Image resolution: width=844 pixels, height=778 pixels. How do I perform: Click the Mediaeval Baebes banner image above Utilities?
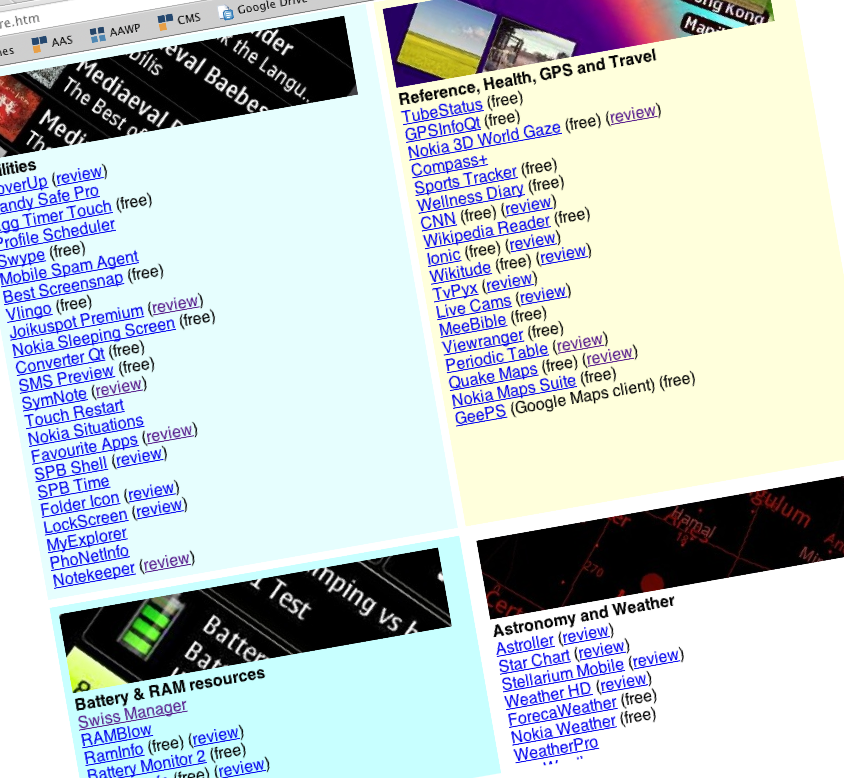(x=175, y=86)
